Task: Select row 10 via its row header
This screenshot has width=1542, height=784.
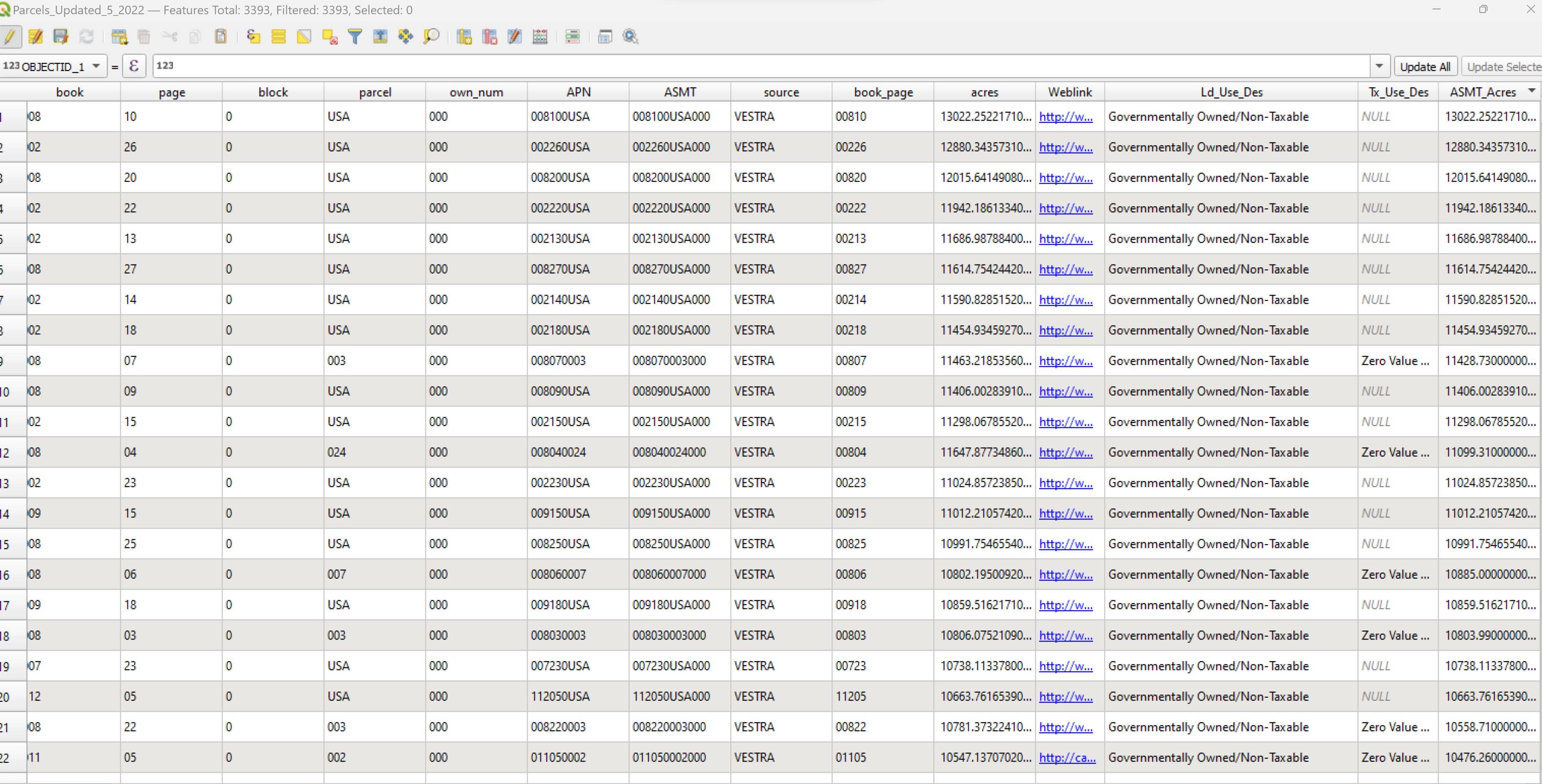Action: 13,391
